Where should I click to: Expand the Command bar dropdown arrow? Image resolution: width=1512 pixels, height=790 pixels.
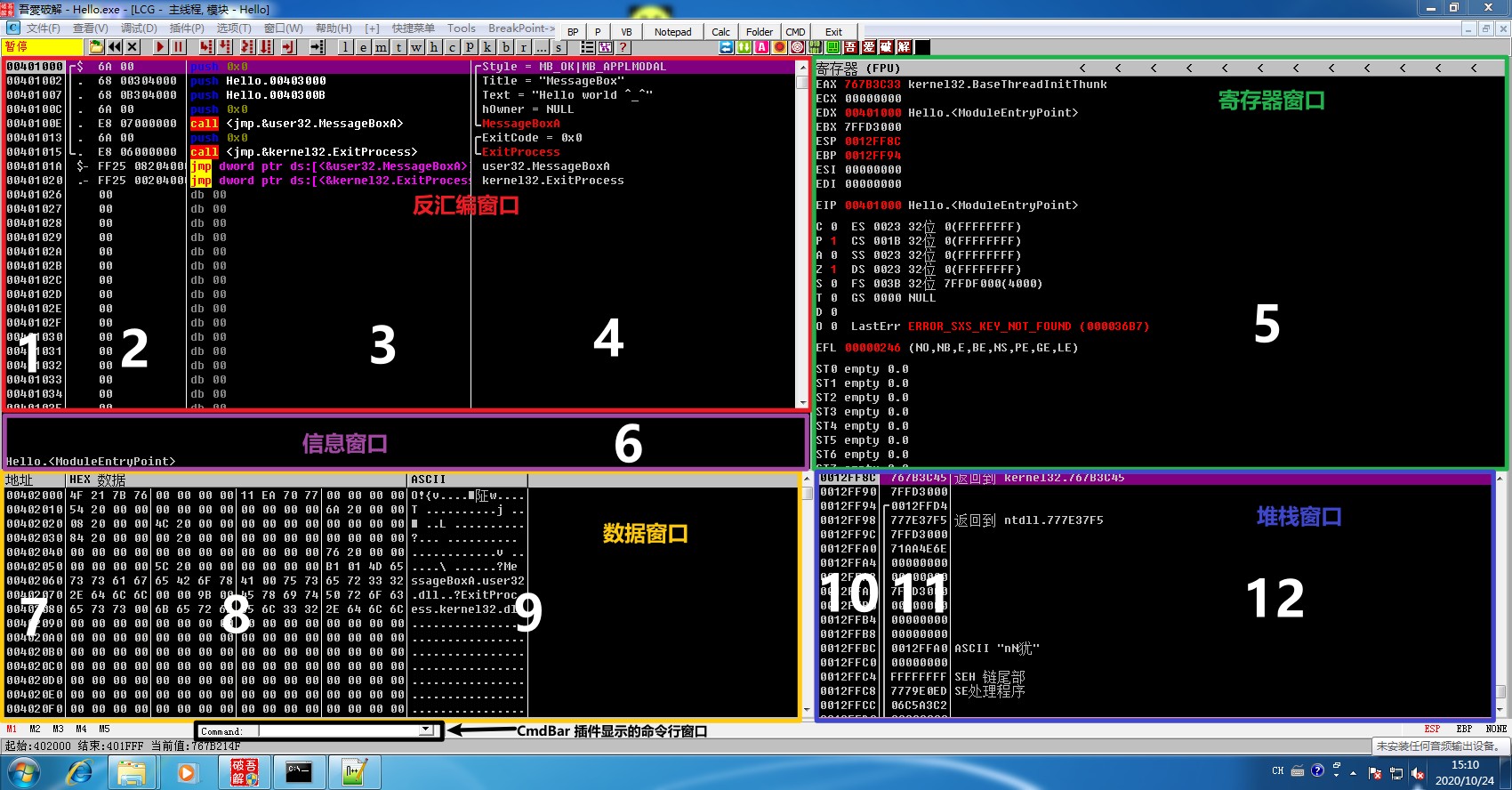pyautogui.click(x=426, y=730)
